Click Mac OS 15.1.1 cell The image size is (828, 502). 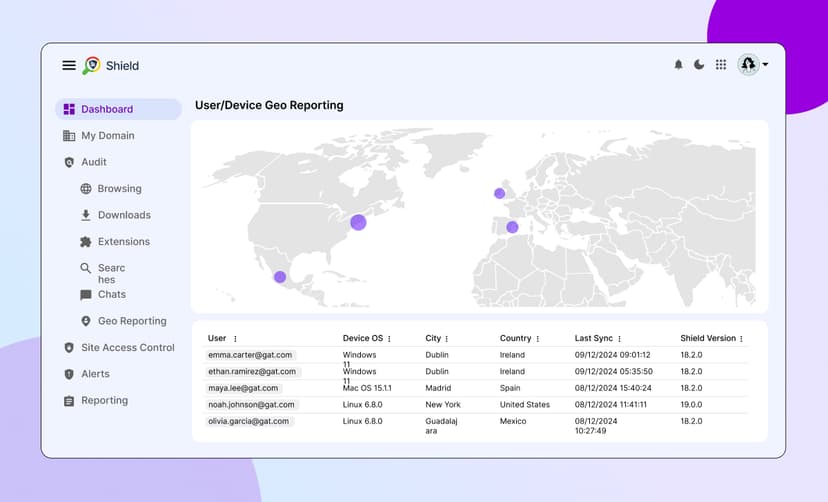pyautogui.click(x=367, y=388)
